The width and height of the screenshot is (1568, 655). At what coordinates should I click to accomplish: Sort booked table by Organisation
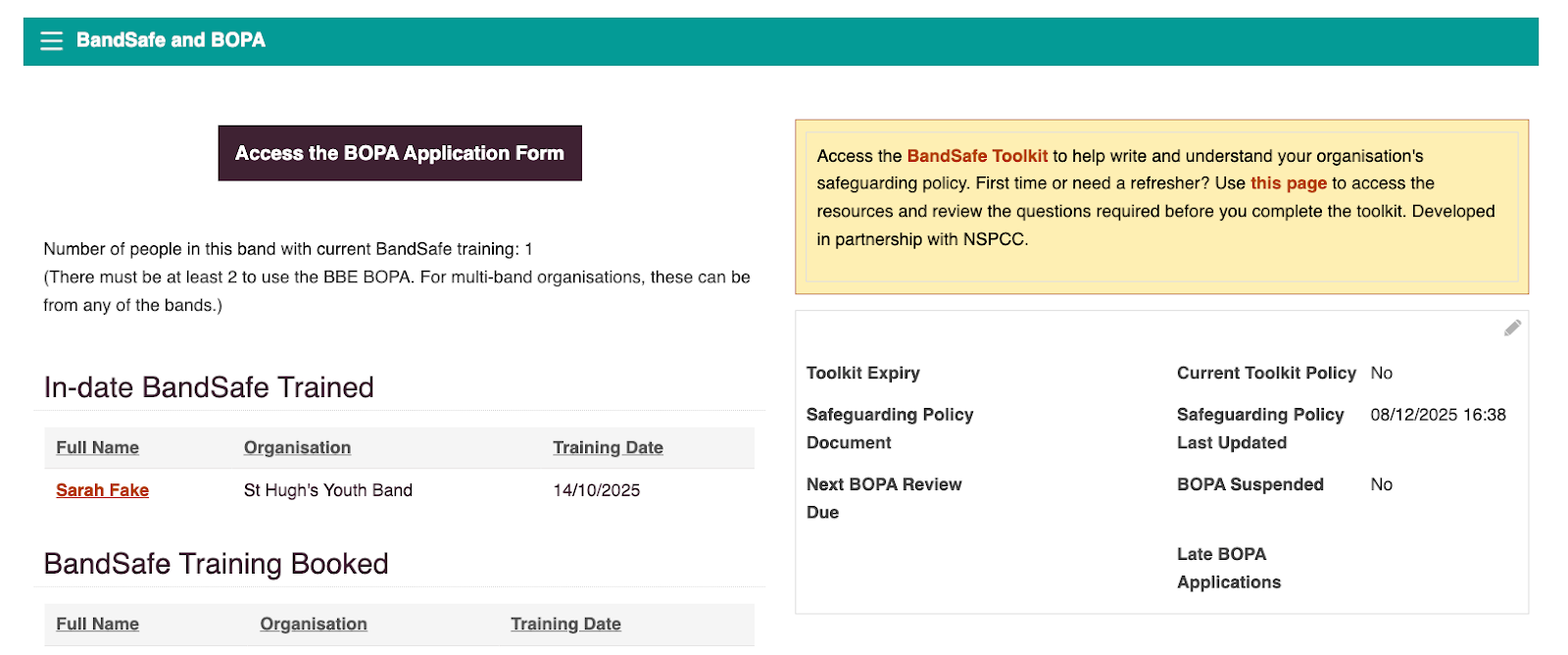pos(314,625)
